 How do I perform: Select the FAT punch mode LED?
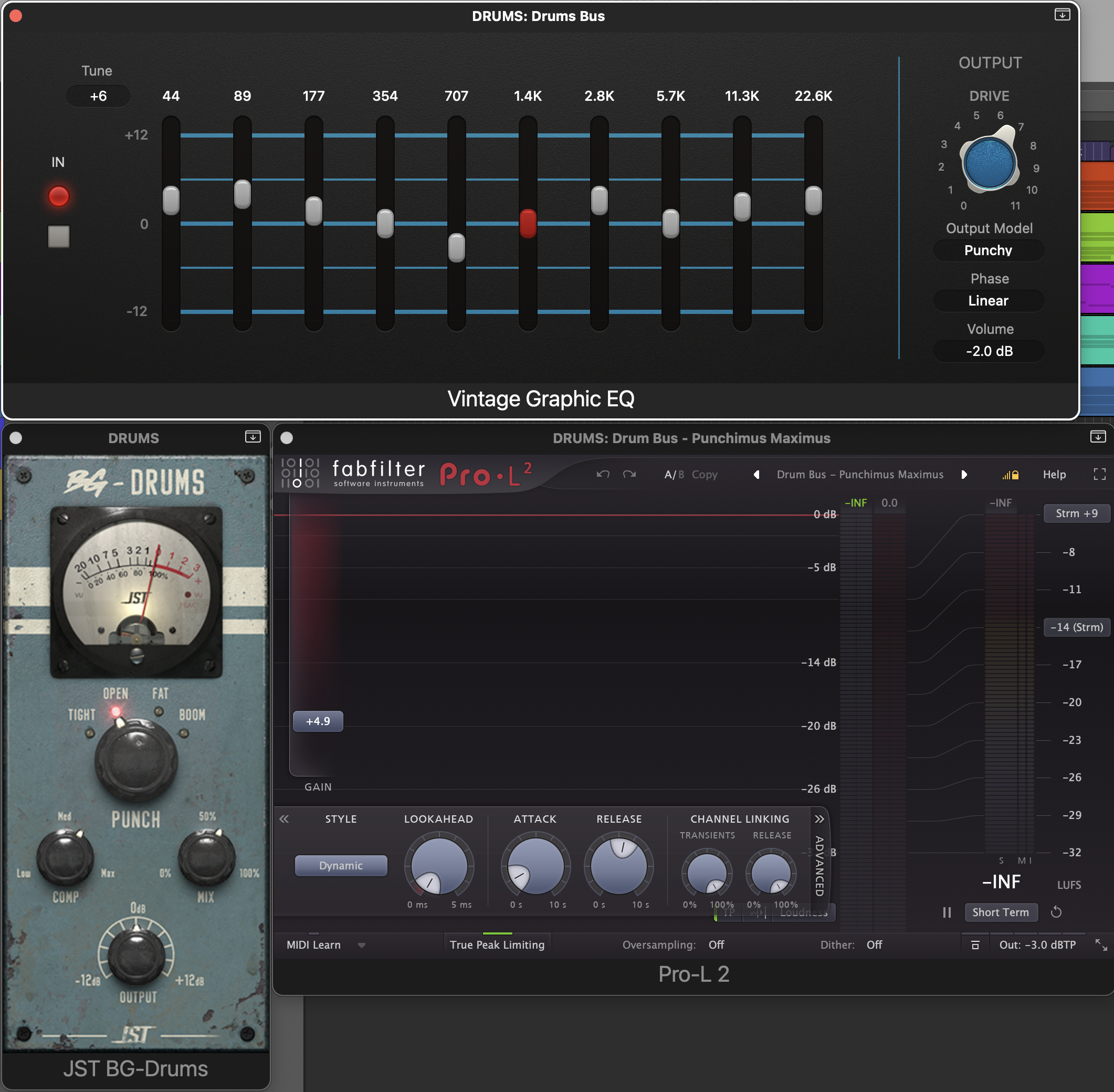[159, 712]
